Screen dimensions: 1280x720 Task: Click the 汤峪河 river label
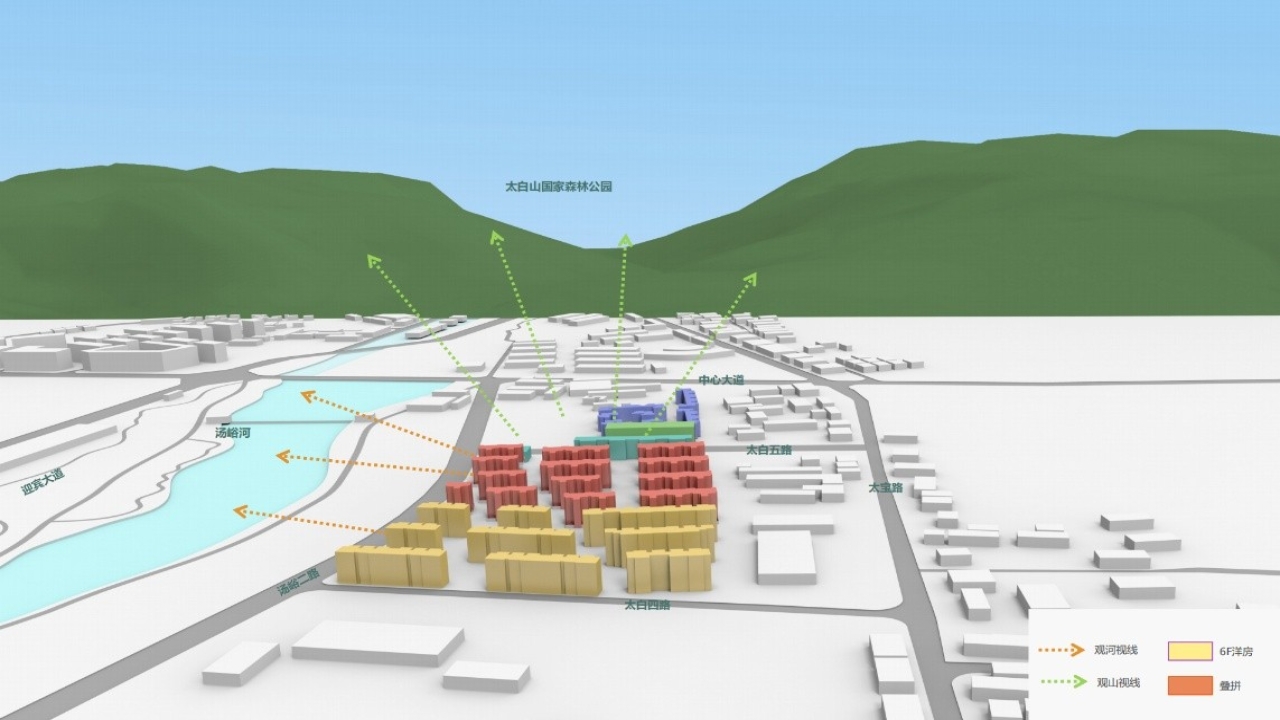232,432
